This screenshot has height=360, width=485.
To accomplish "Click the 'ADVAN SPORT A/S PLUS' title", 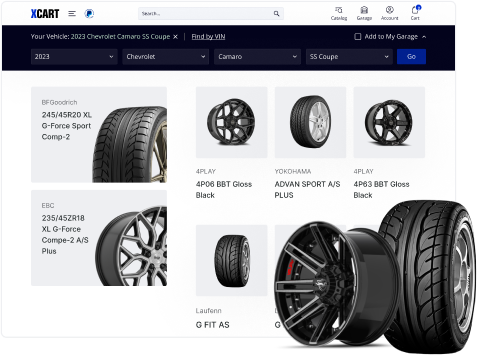I will coord(307,190).
